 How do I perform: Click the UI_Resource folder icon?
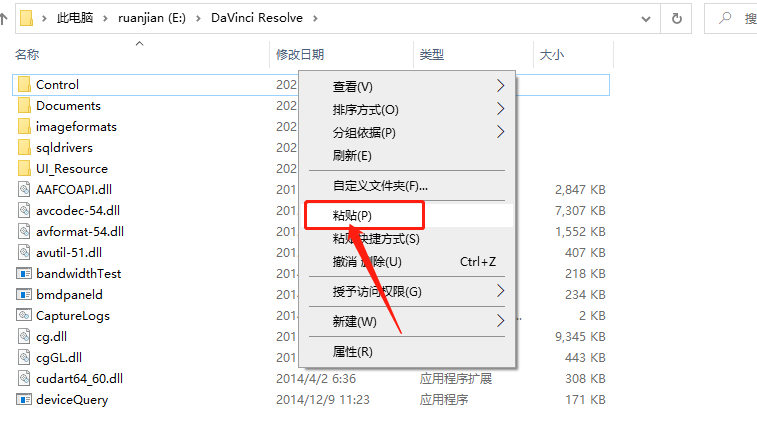coord(24,168)
